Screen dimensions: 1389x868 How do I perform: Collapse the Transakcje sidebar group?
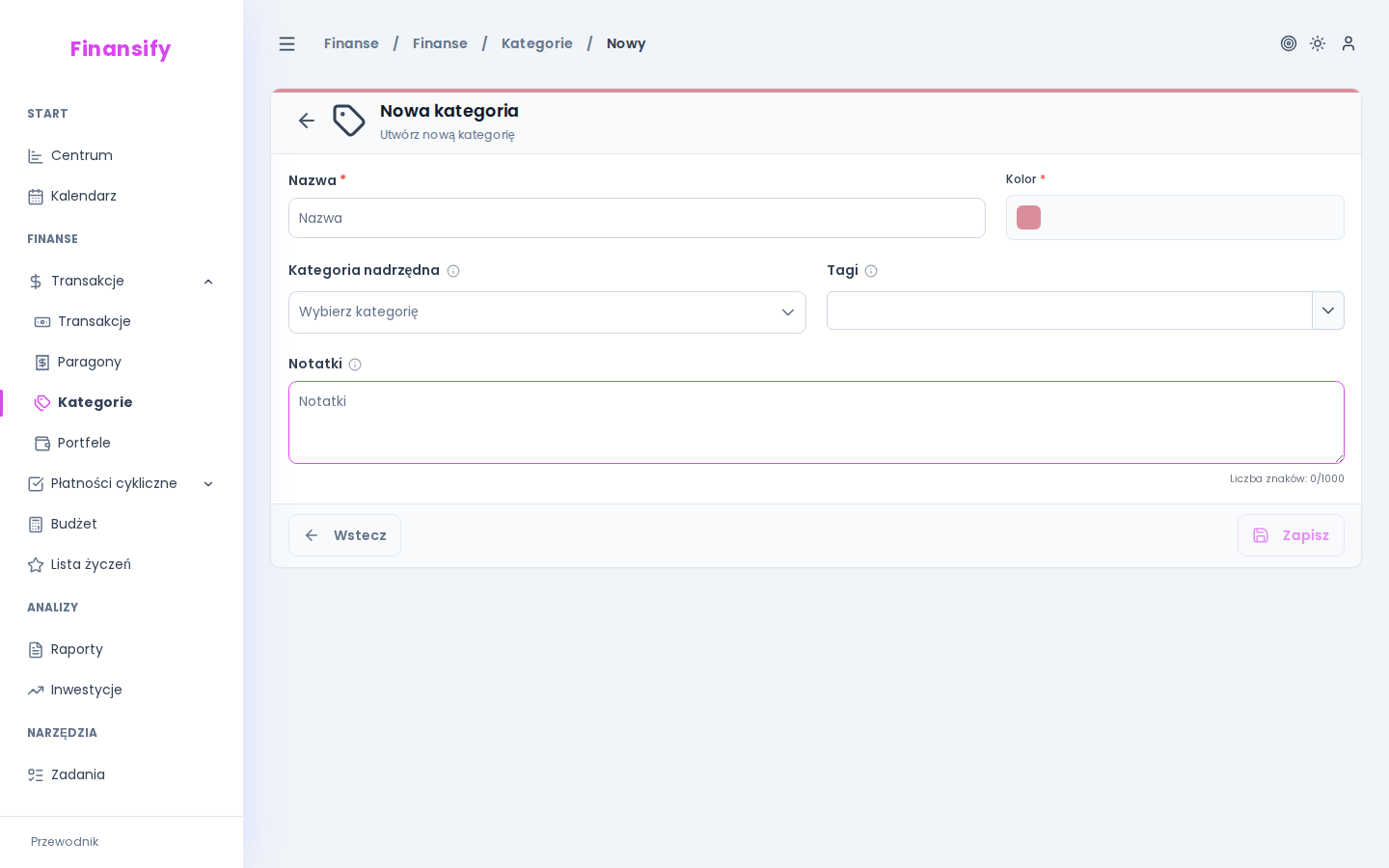(208, 282)
